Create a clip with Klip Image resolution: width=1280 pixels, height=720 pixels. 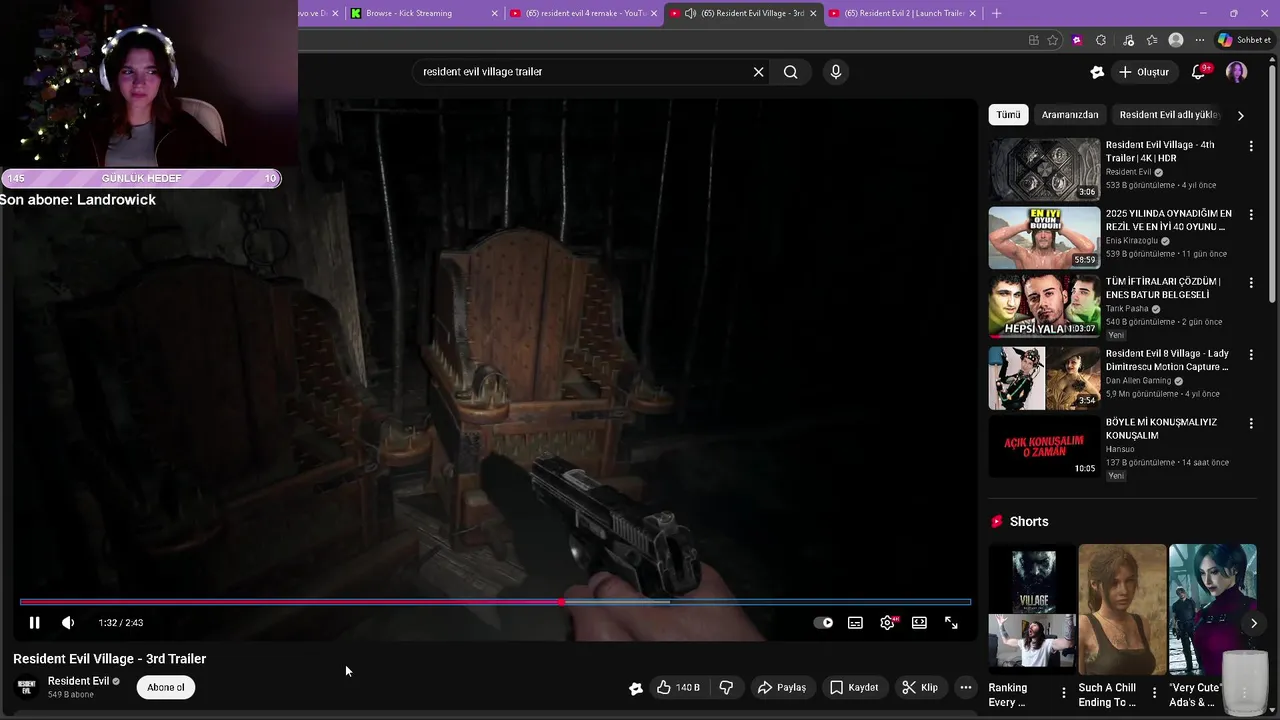pos(919,687)
